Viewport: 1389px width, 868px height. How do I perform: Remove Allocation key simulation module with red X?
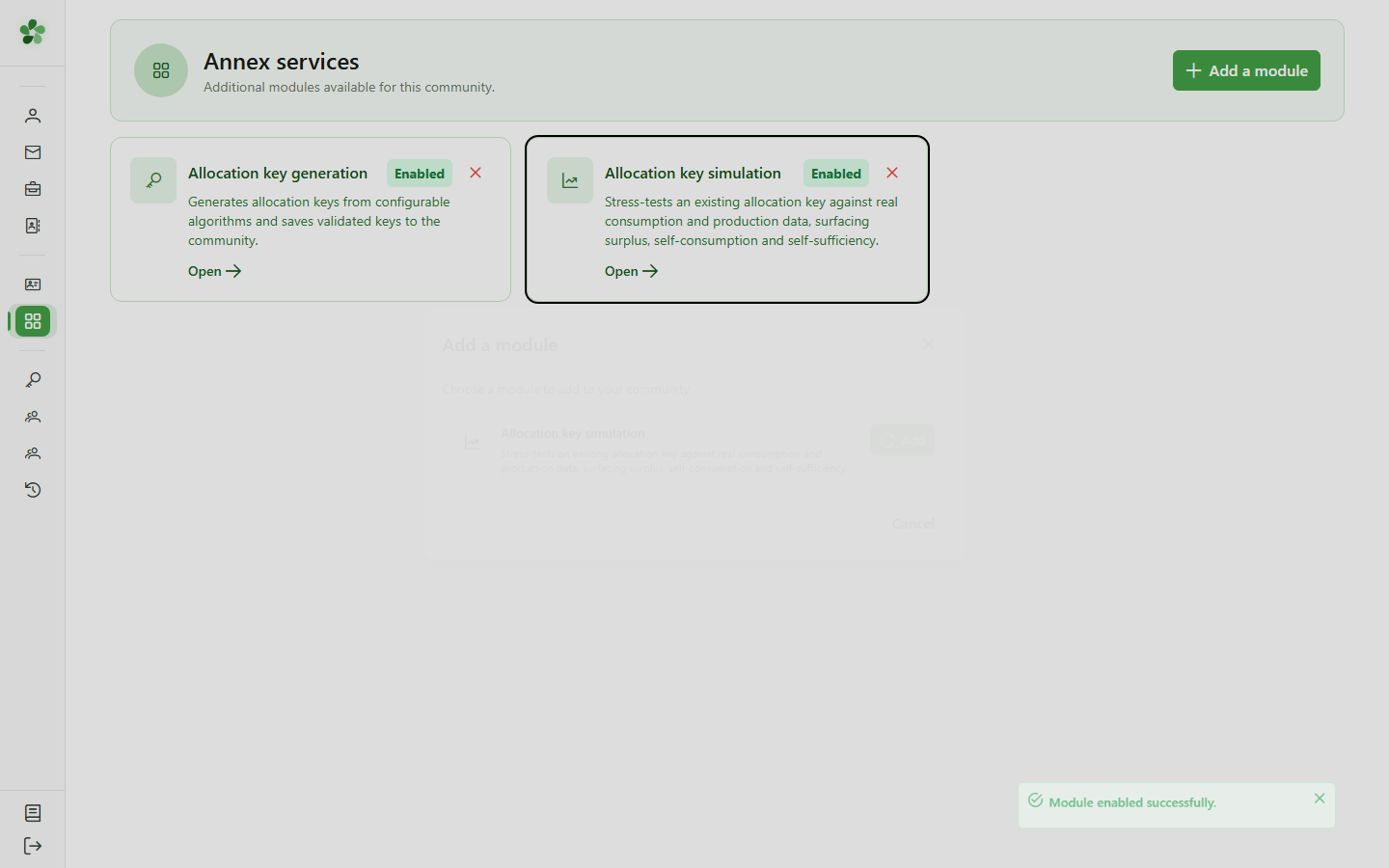892,173
